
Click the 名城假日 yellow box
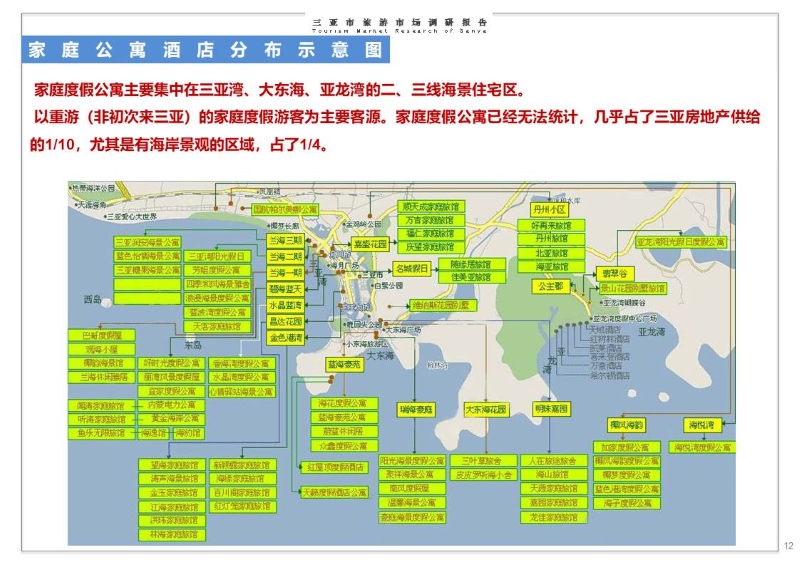click(x=409, y=268)
